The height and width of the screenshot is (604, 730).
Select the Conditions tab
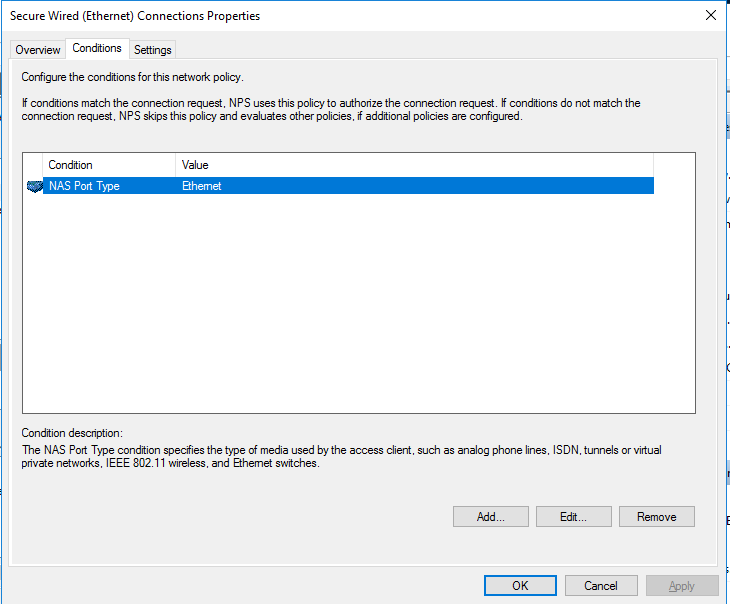click(97, 48)
